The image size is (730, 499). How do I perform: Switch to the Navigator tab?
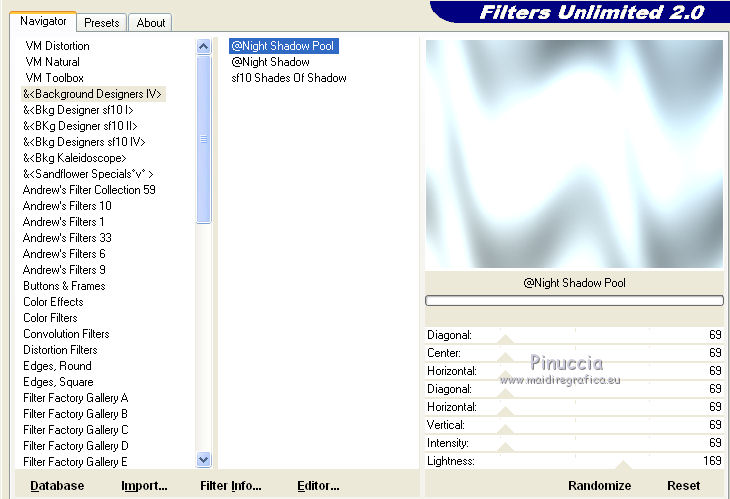(43, 21)
